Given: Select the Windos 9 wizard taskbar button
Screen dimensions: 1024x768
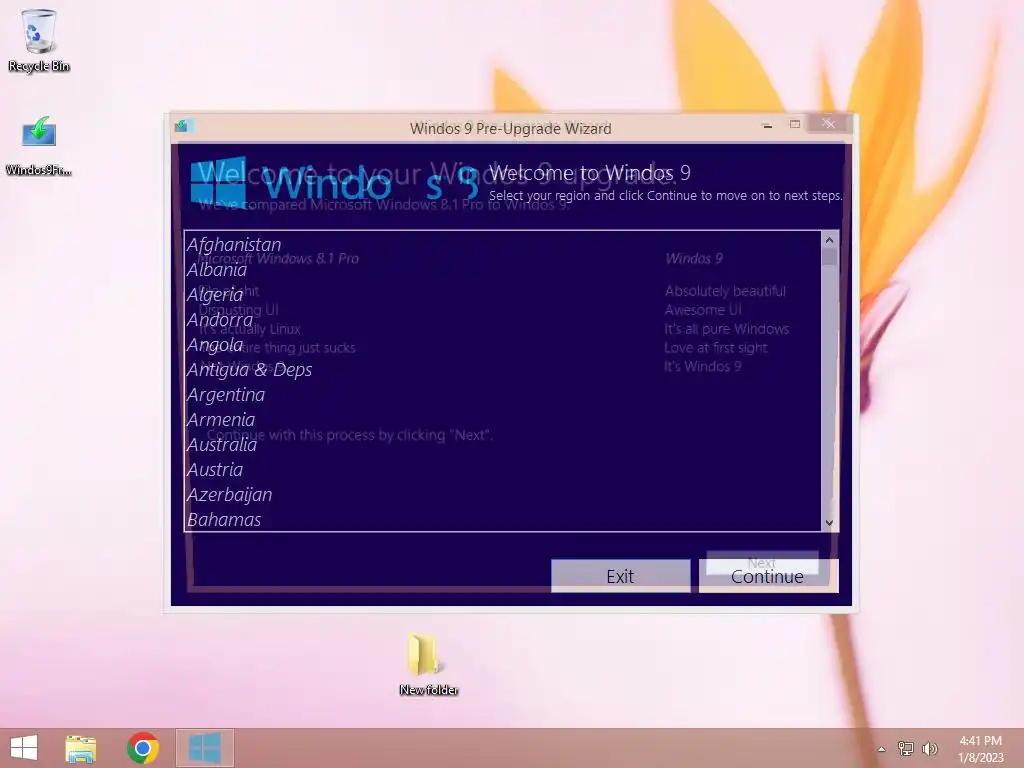Looking at the screenshot, I should [204, 748].
